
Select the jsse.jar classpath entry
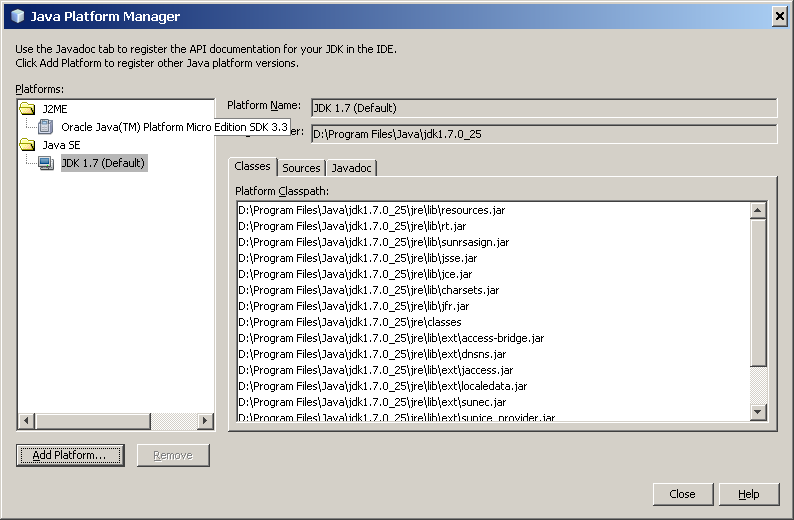(x=358, y=258)
